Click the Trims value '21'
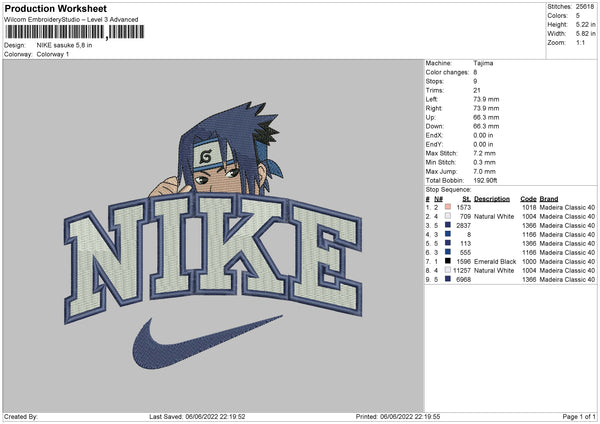Image resolution: width=600 pixels, height=424 pixels. [477, 90]
